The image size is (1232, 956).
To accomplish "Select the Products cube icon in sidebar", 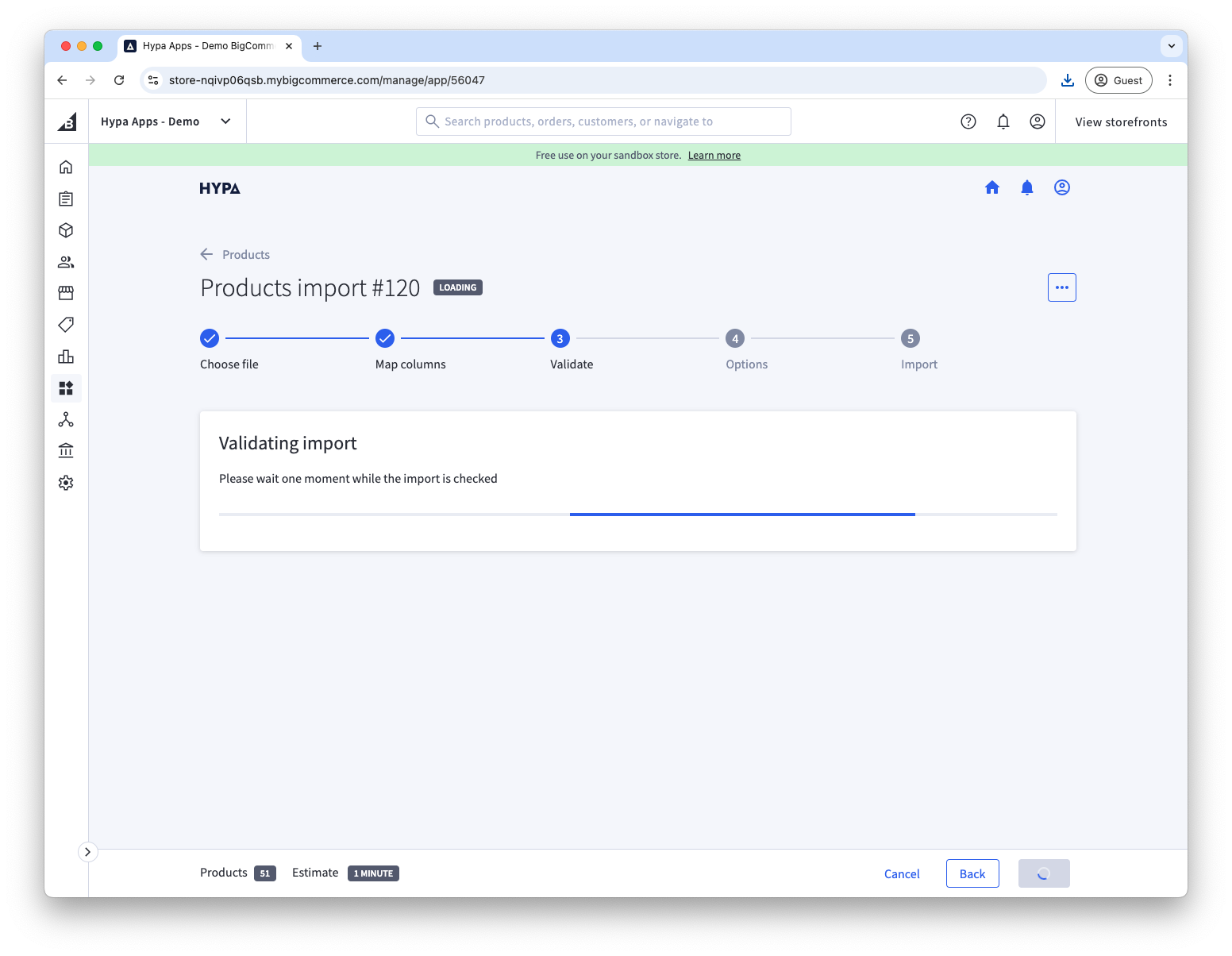I will [x=66, y=230].
